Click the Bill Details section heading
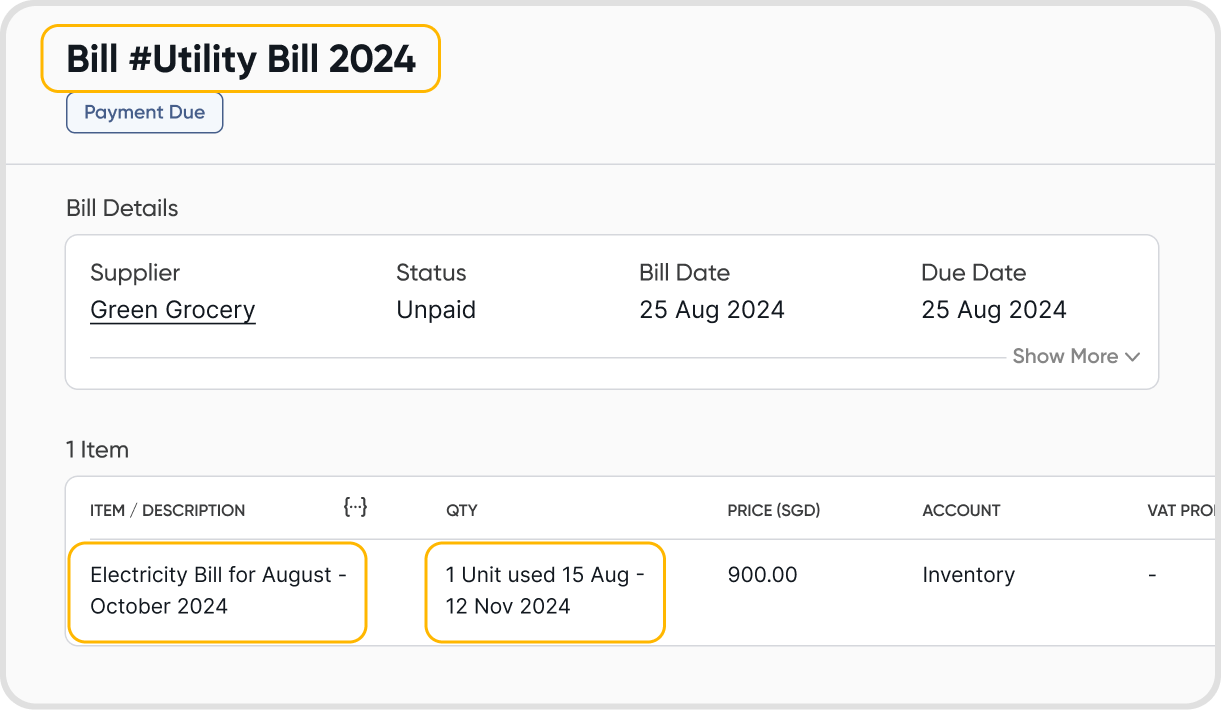Screen dimensions: 1221x710 click(122, 208)
